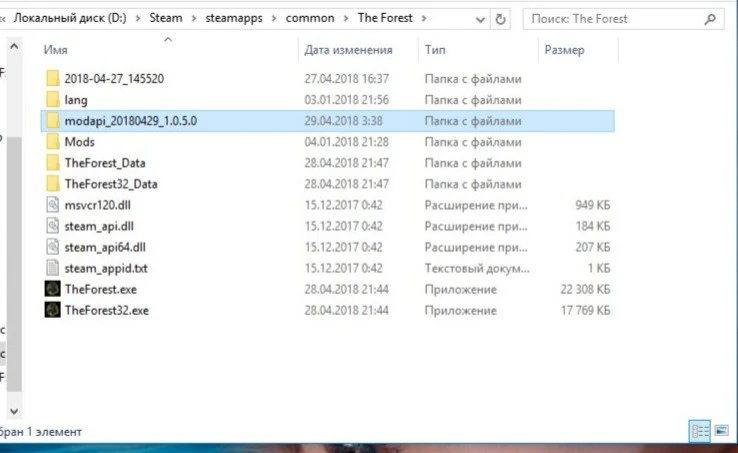Switch to large icons view layout
The width and height of the screenshot is (738, 453).
[721, 431]
